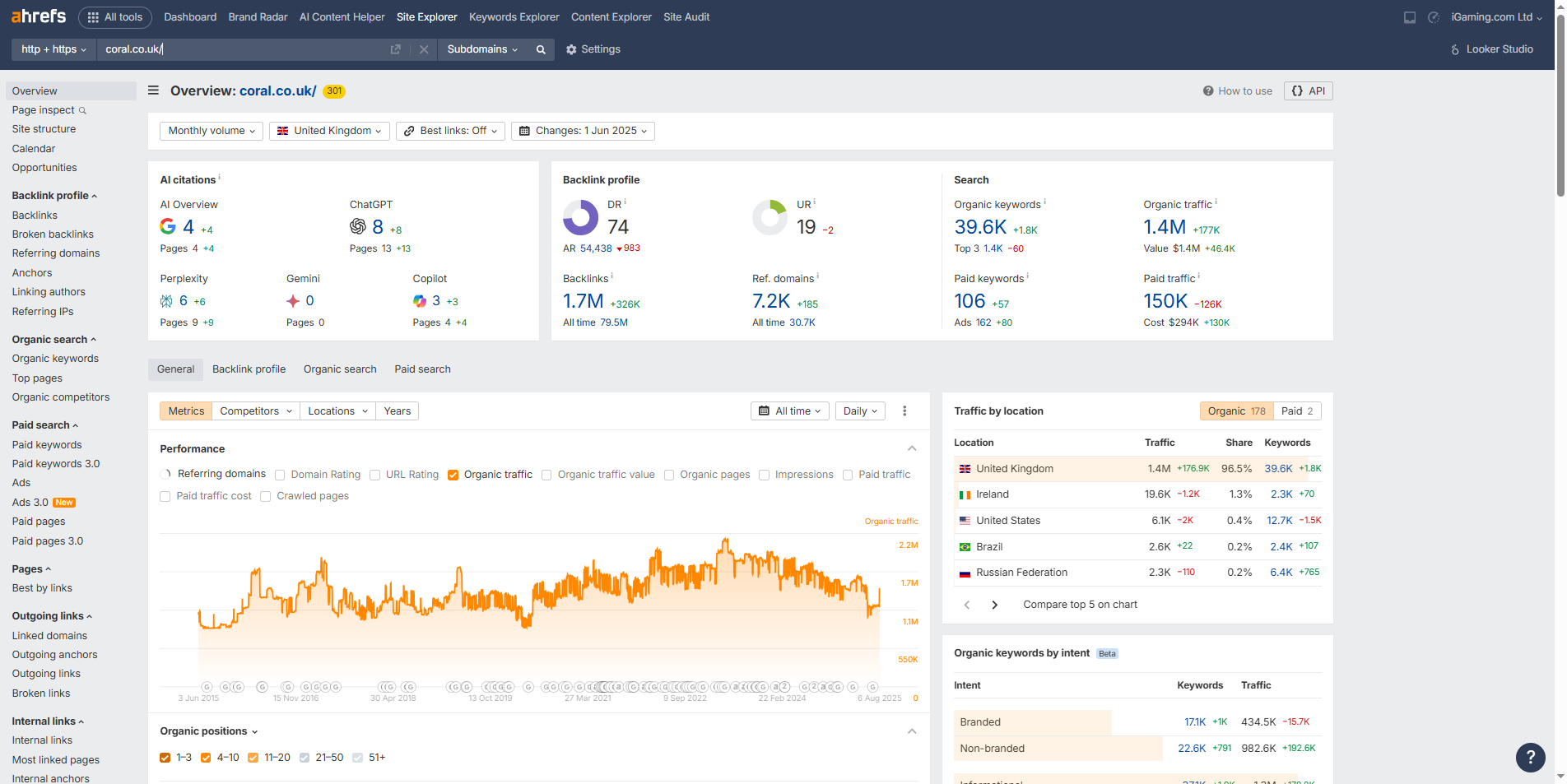Open the United Kingdom country dropdown
The image size is (1567, 784).
[329, 131]
